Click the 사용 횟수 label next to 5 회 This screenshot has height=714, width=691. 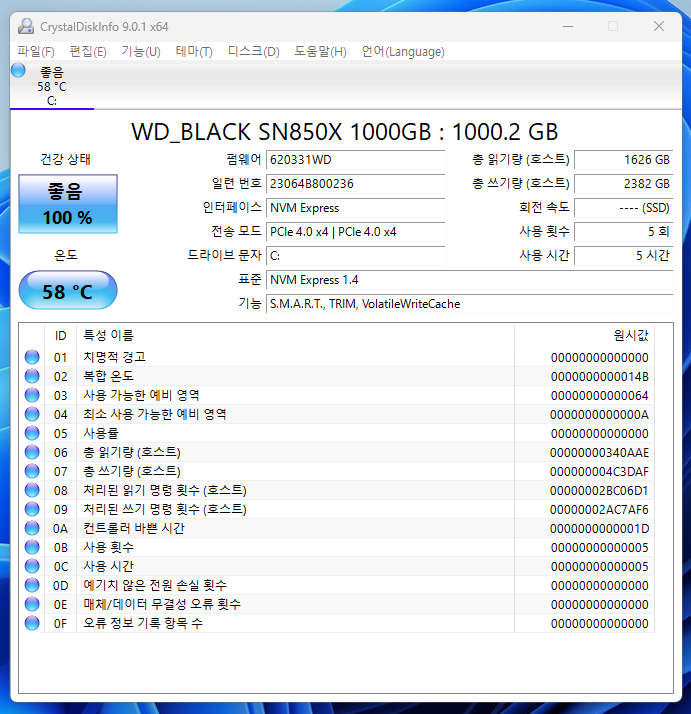coord(544,231)
